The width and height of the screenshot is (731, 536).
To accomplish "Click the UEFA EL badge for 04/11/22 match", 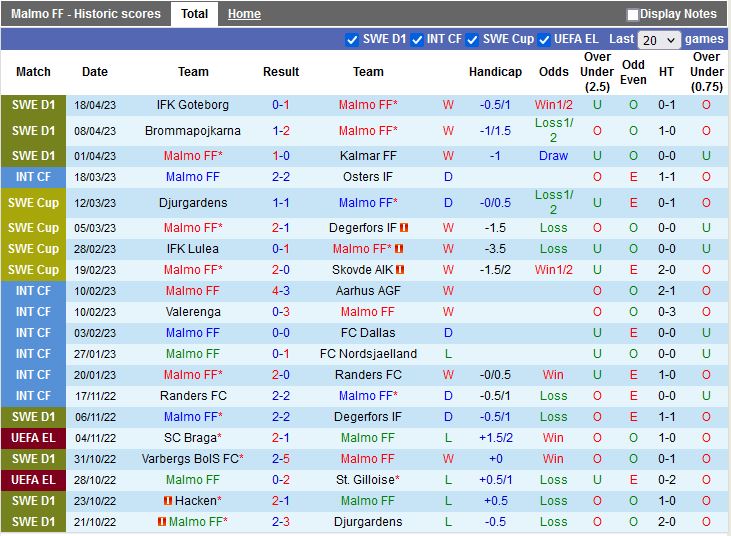I will tap(33, 438).
